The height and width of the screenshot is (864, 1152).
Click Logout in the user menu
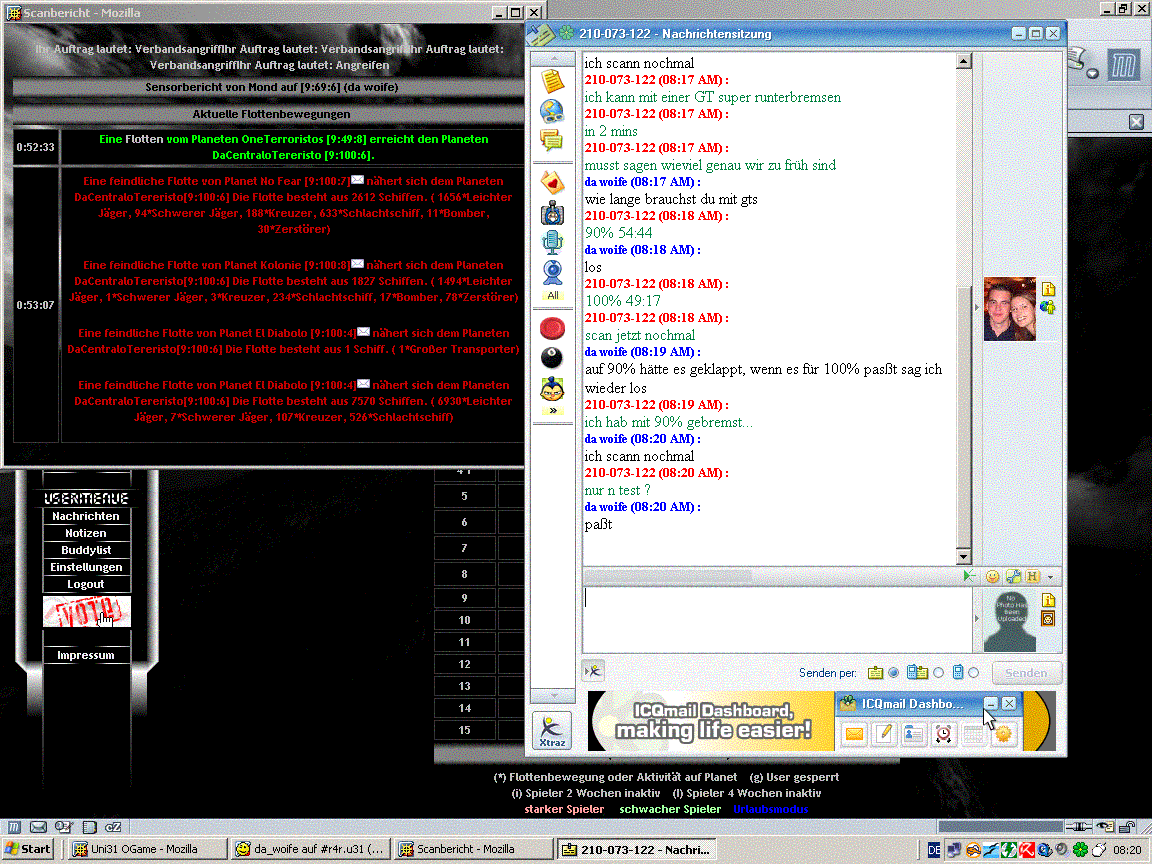[x=86, y=584]
